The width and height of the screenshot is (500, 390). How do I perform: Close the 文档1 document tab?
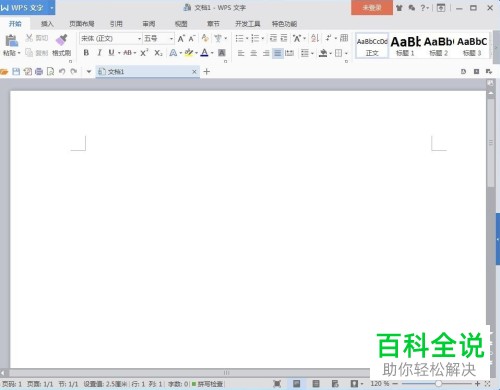(194, 71)
